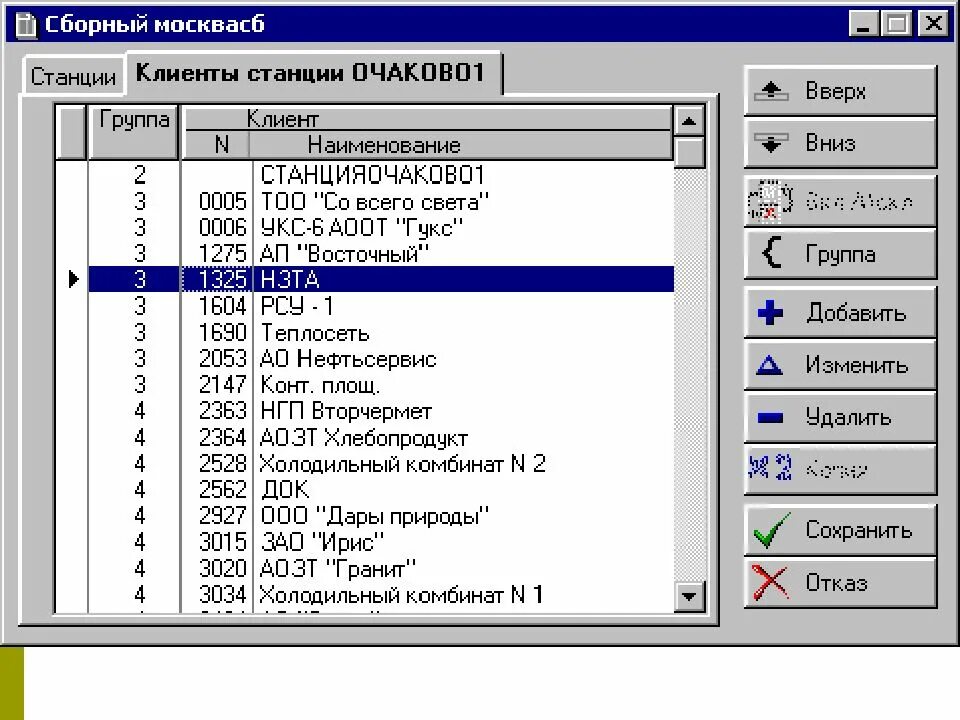Click the vertical scrollbar track of the list

689,373
